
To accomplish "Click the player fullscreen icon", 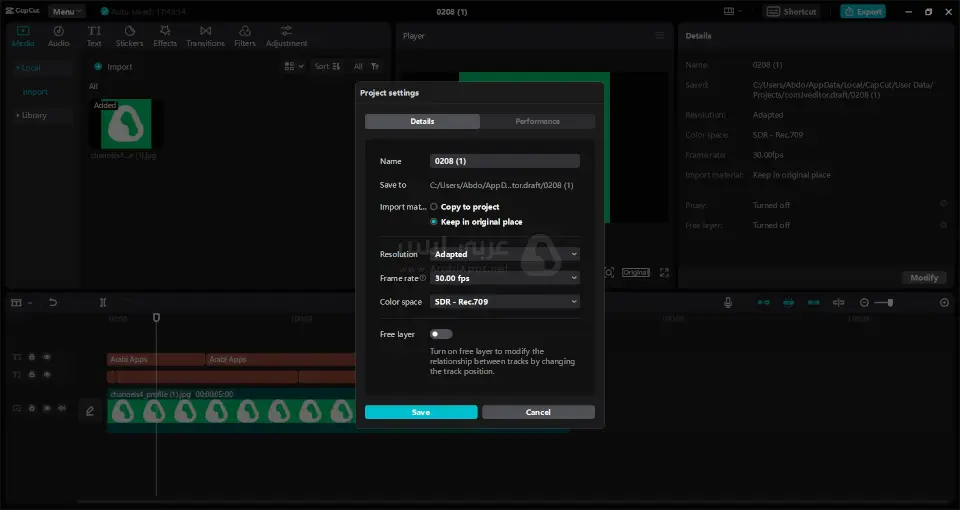I will click(664, 272).
